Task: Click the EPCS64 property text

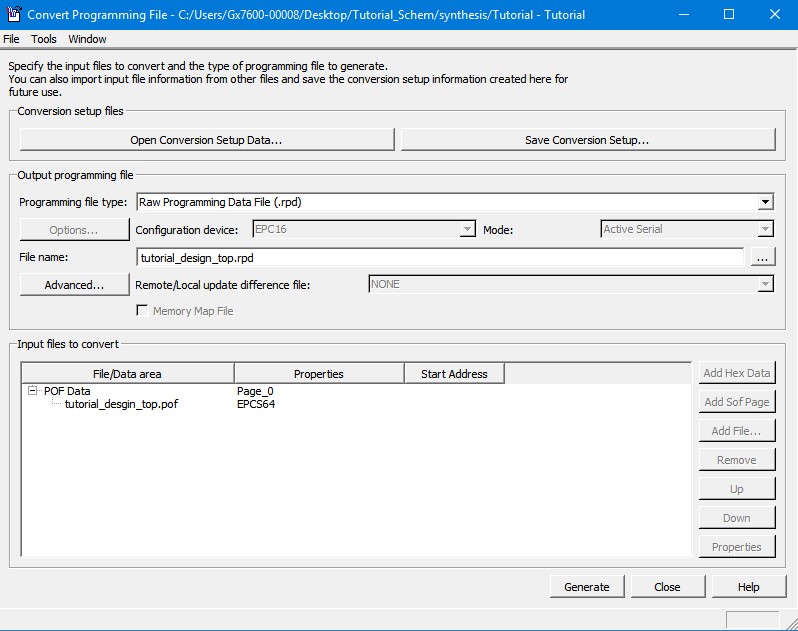Action: point(256,404)
